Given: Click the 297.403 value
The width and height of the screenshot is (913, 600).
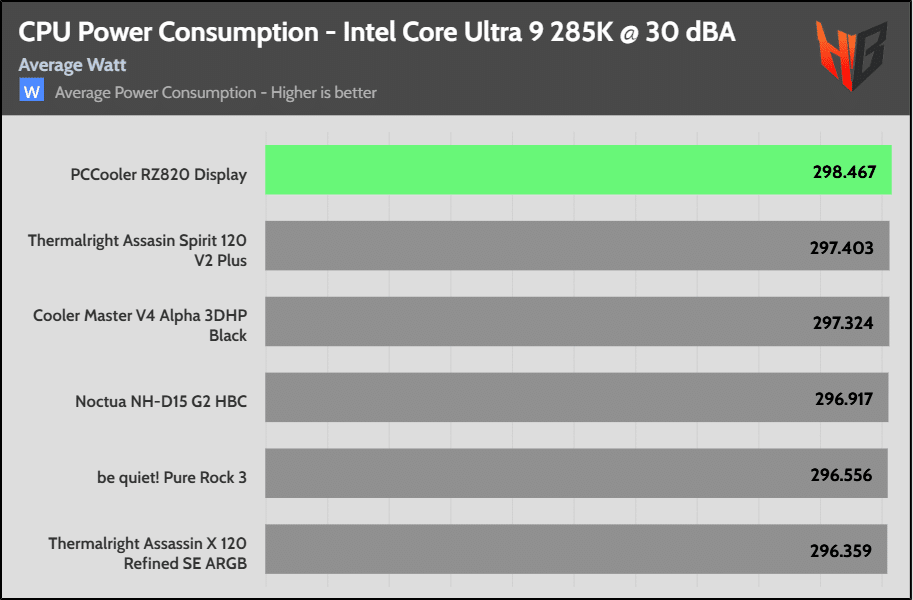Looking at the screenshot, I should point(841,247).
